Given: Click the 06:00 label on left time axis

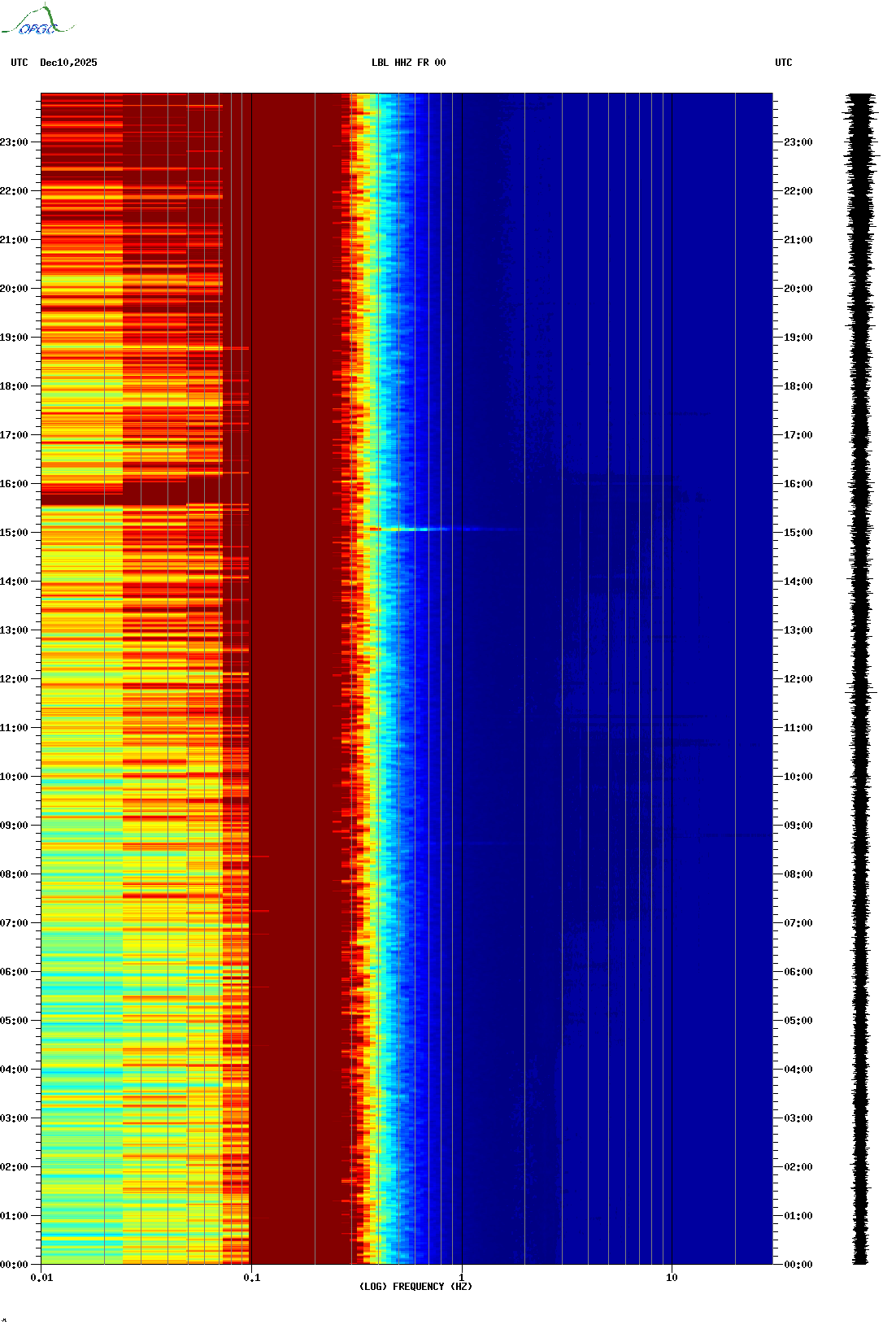Looking at the screenshot, I should (14, 972).
